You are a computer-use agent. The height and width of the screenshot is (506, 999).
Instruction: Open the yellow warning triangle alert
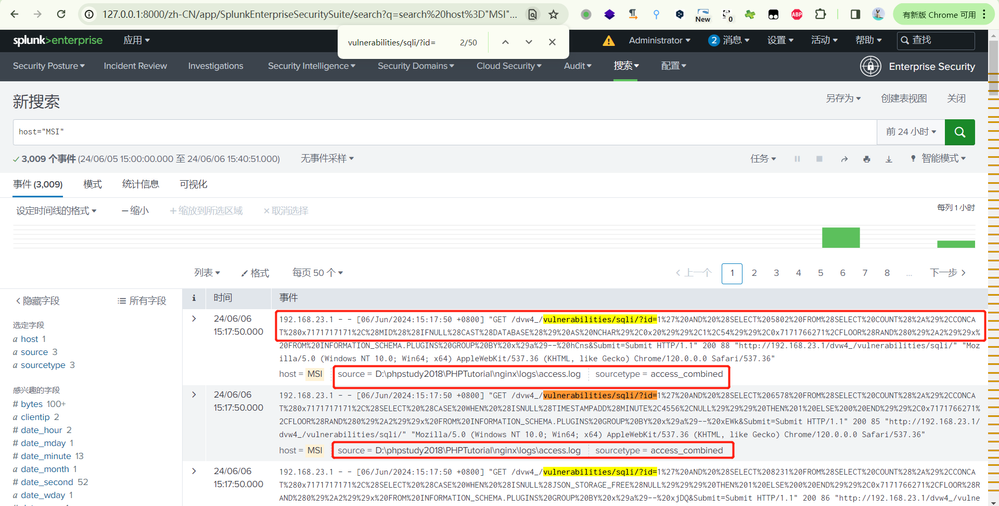(608, 41)
